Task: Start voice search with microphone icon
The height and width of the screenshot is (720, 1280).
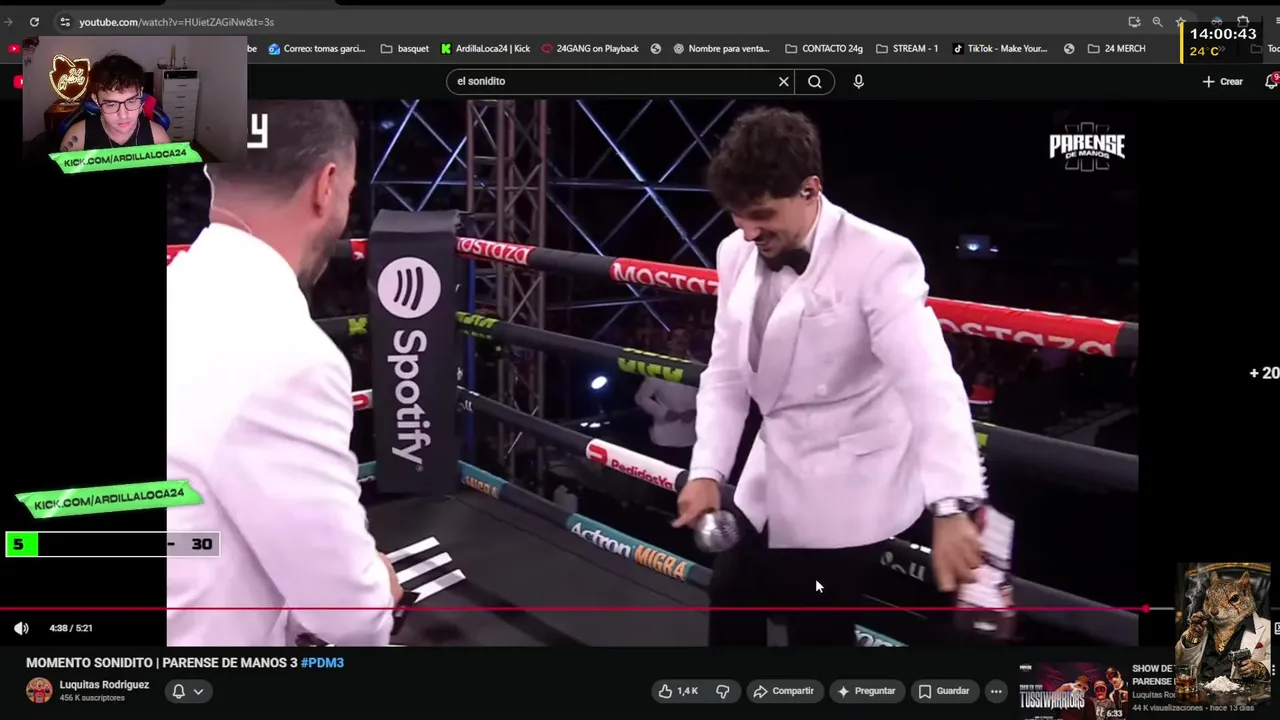Action: pyautogui.click(x=858, y=82)
